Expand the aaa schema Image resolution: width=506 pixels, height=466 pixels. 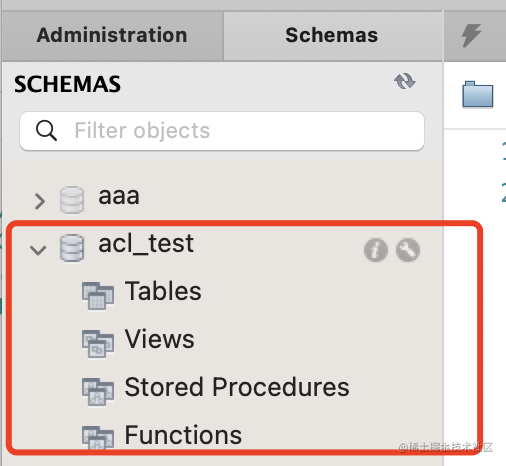(40, 201)
